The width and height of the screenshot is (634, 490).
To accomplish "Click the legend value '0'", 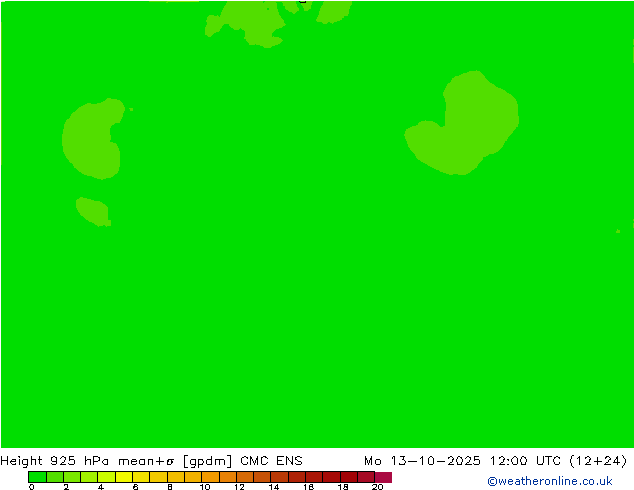I will point(32,487).
